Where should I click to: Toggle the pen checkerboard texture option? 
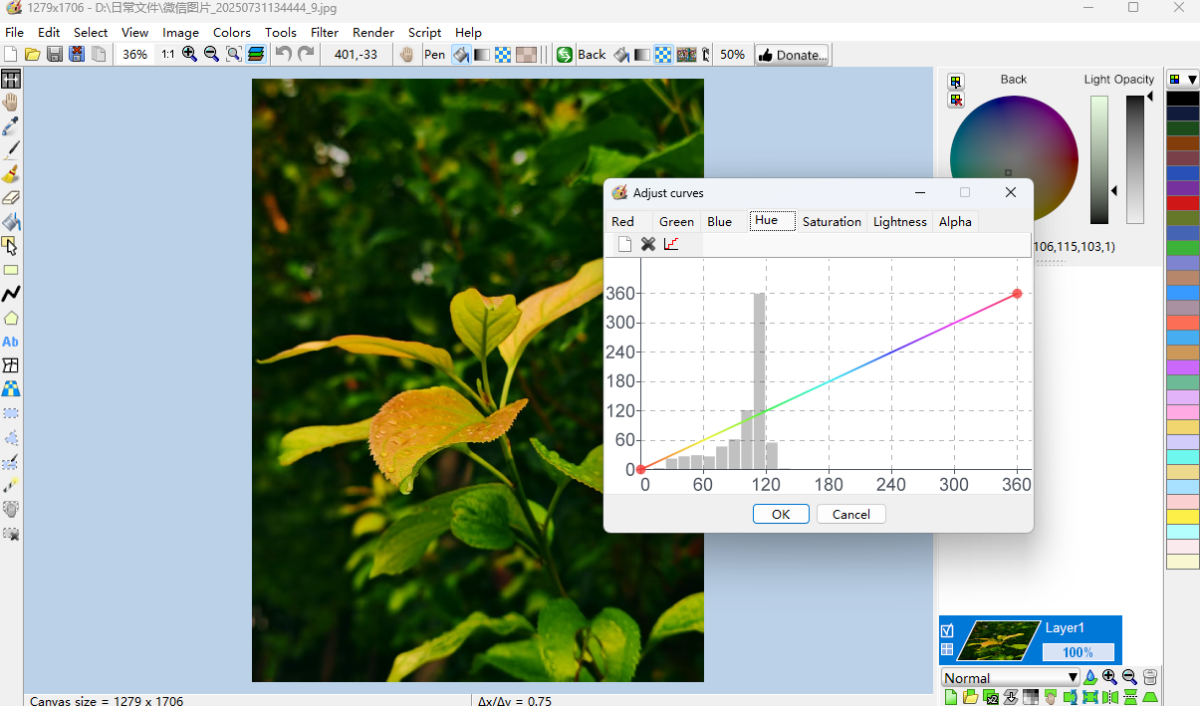503,54
